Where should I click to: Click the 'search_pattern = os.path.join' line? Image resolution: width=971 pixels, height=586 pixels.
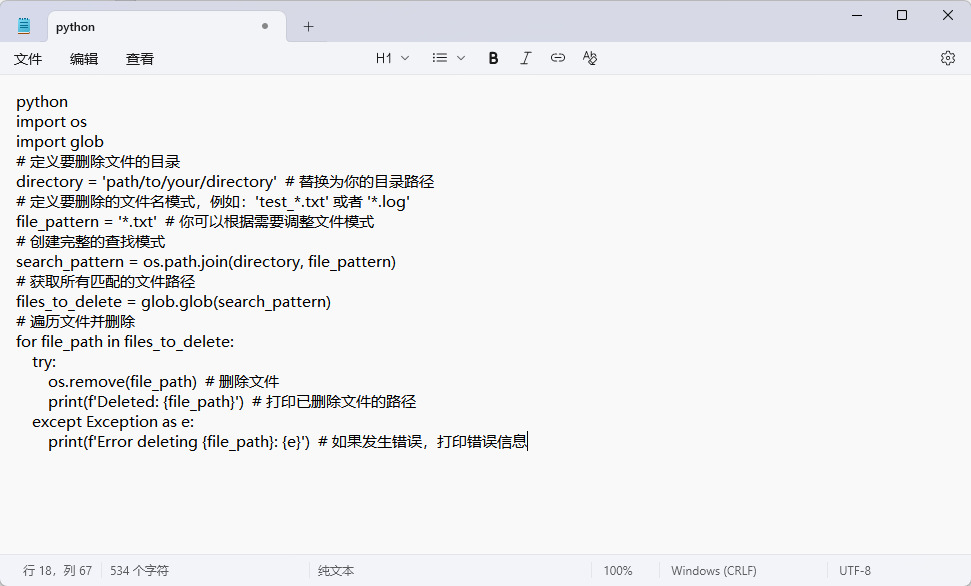[206, 261]
